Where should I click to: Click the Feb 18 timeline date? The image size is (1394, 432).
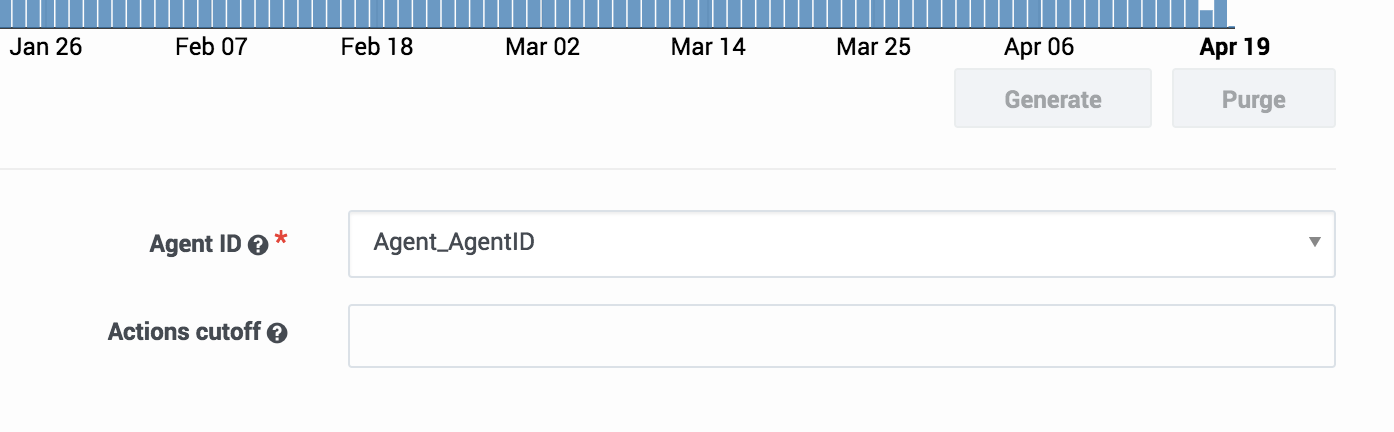point(377,48)
